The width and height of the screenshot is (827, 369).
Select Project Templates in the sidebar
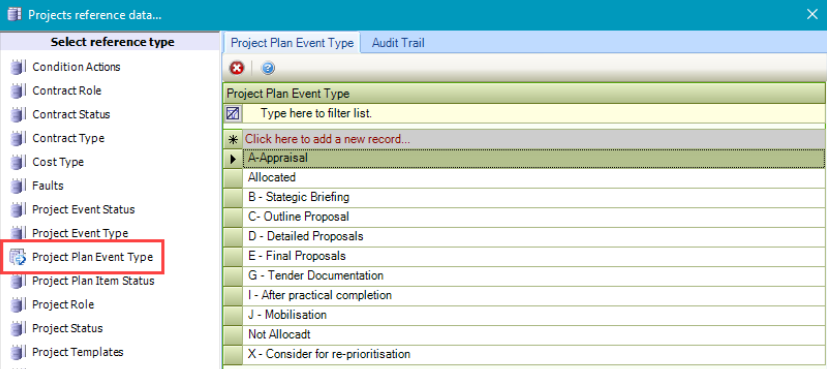coord(78,352)
